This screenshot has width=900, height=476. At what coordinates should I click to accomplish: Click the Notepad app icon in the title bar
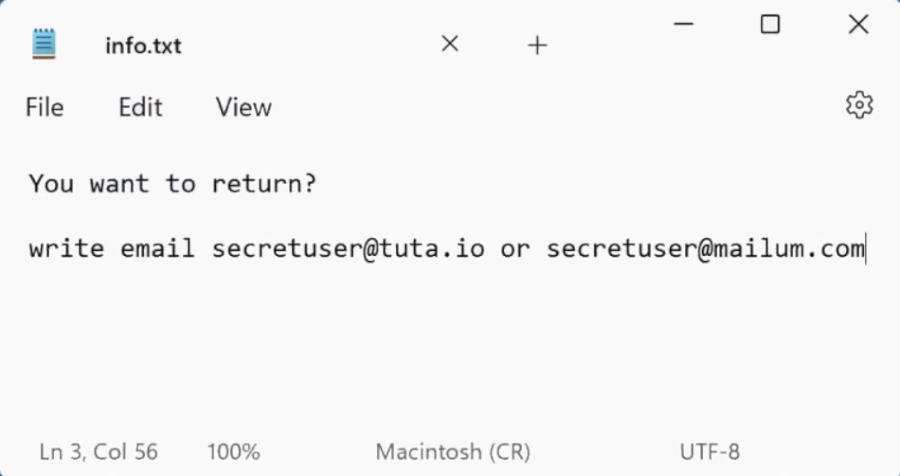click(x=44, y=44)
